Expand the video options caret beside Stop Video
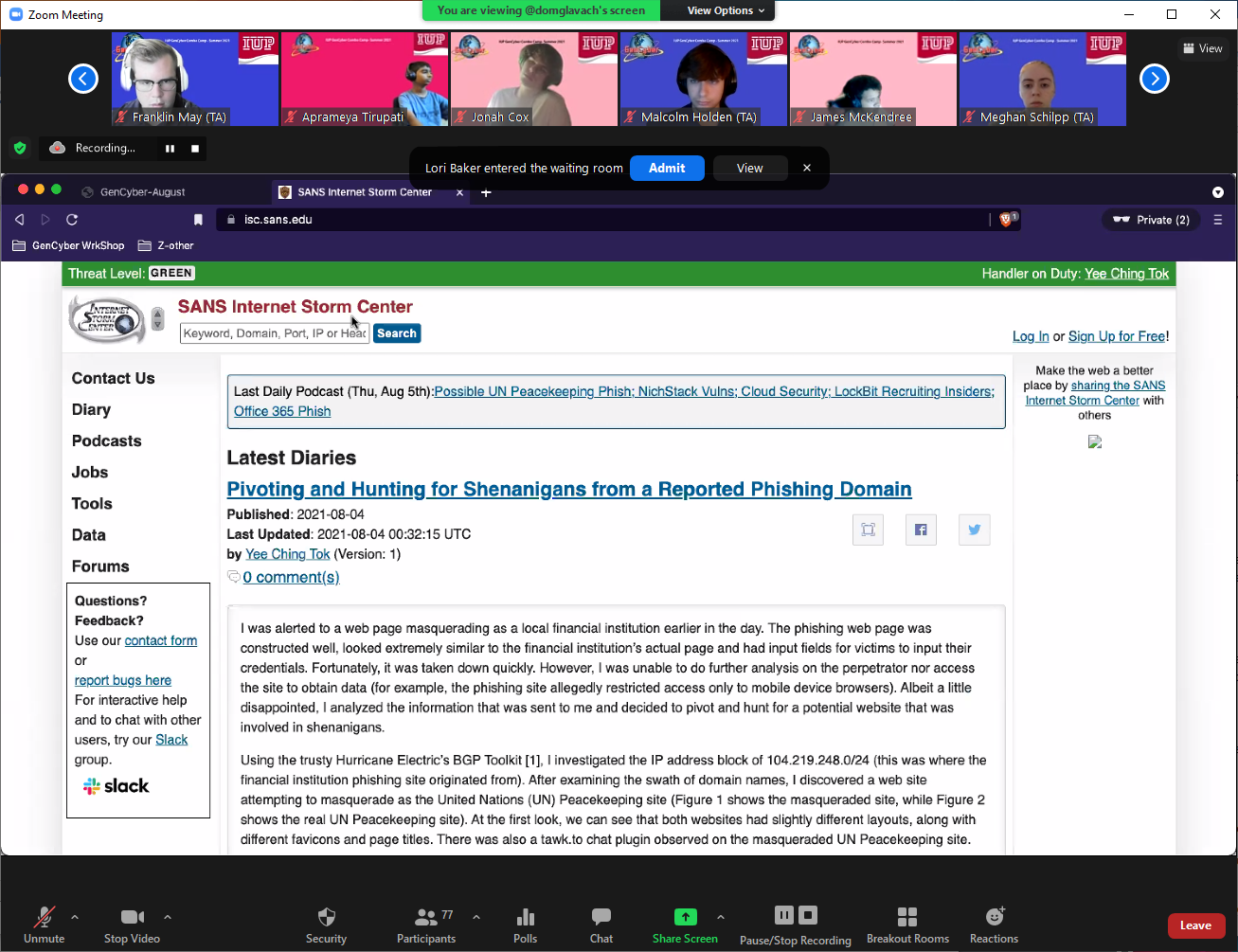Viewport: 1238px width, 952px height. coord(168,917)
